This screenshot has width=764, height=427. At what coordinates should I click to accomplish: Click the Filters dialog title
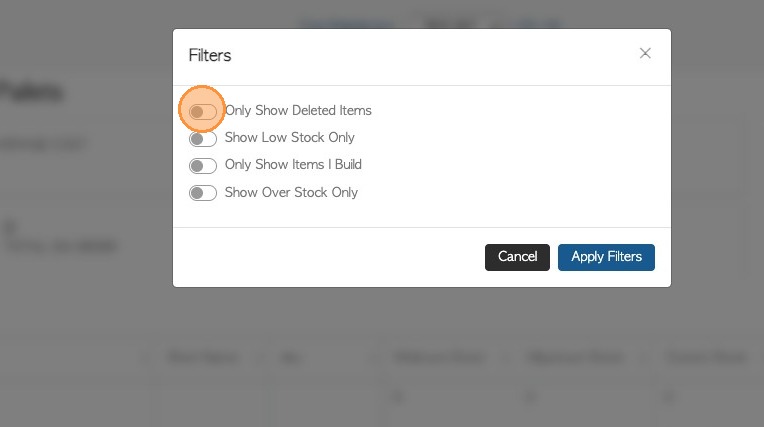210,56
